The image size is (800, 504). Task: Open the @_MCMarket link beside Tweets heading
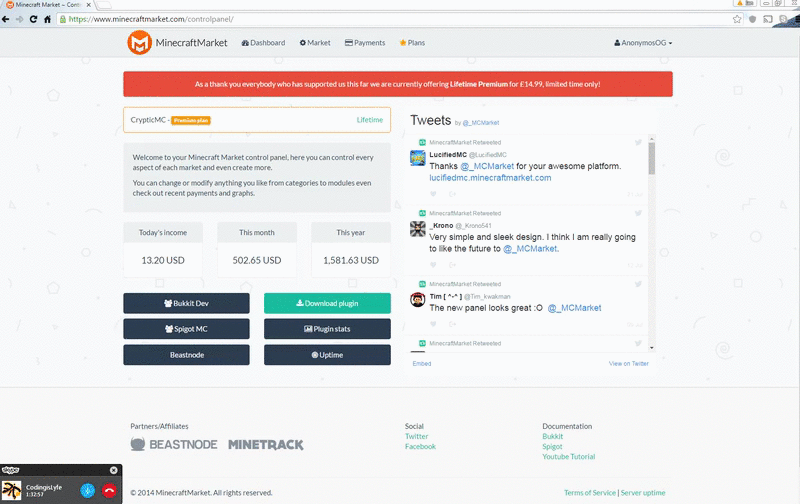coord(481,123)
